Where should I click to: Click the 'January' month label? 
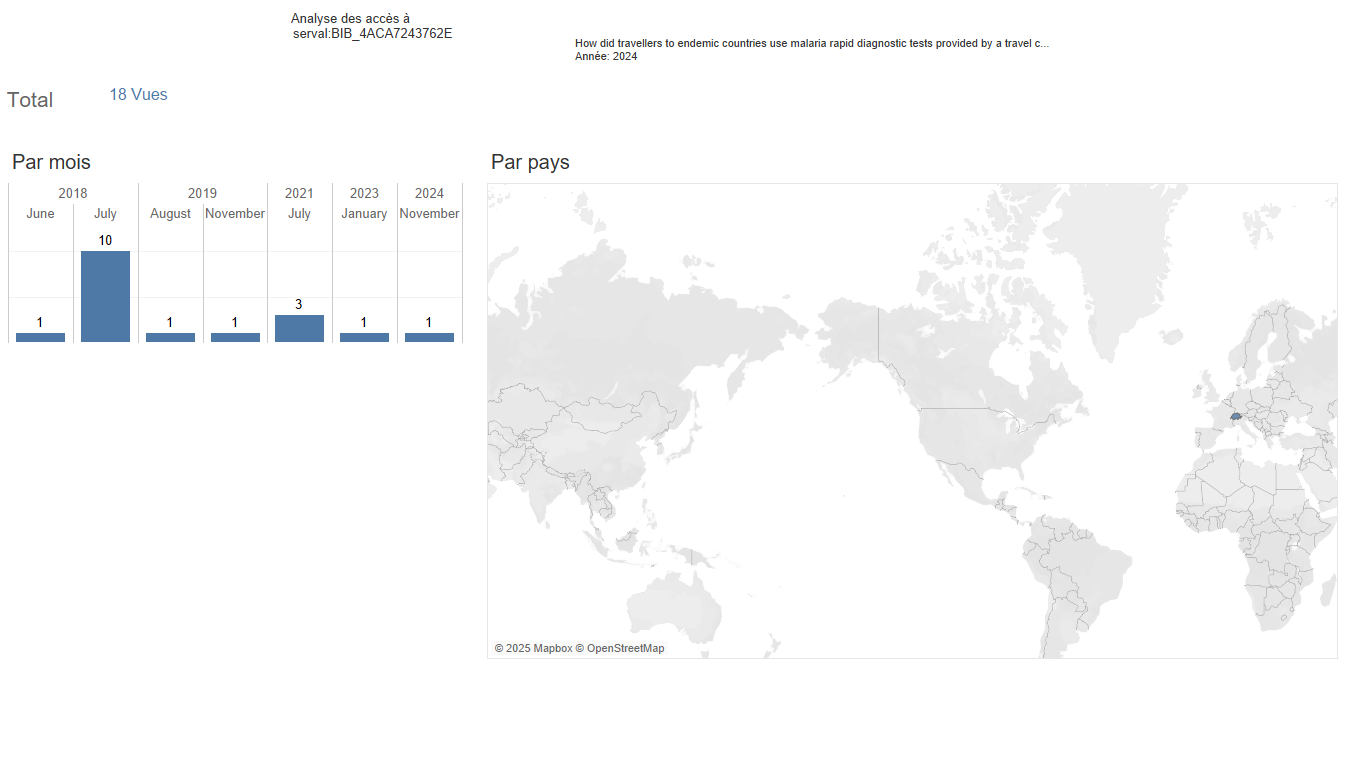(x=364, y=213)
